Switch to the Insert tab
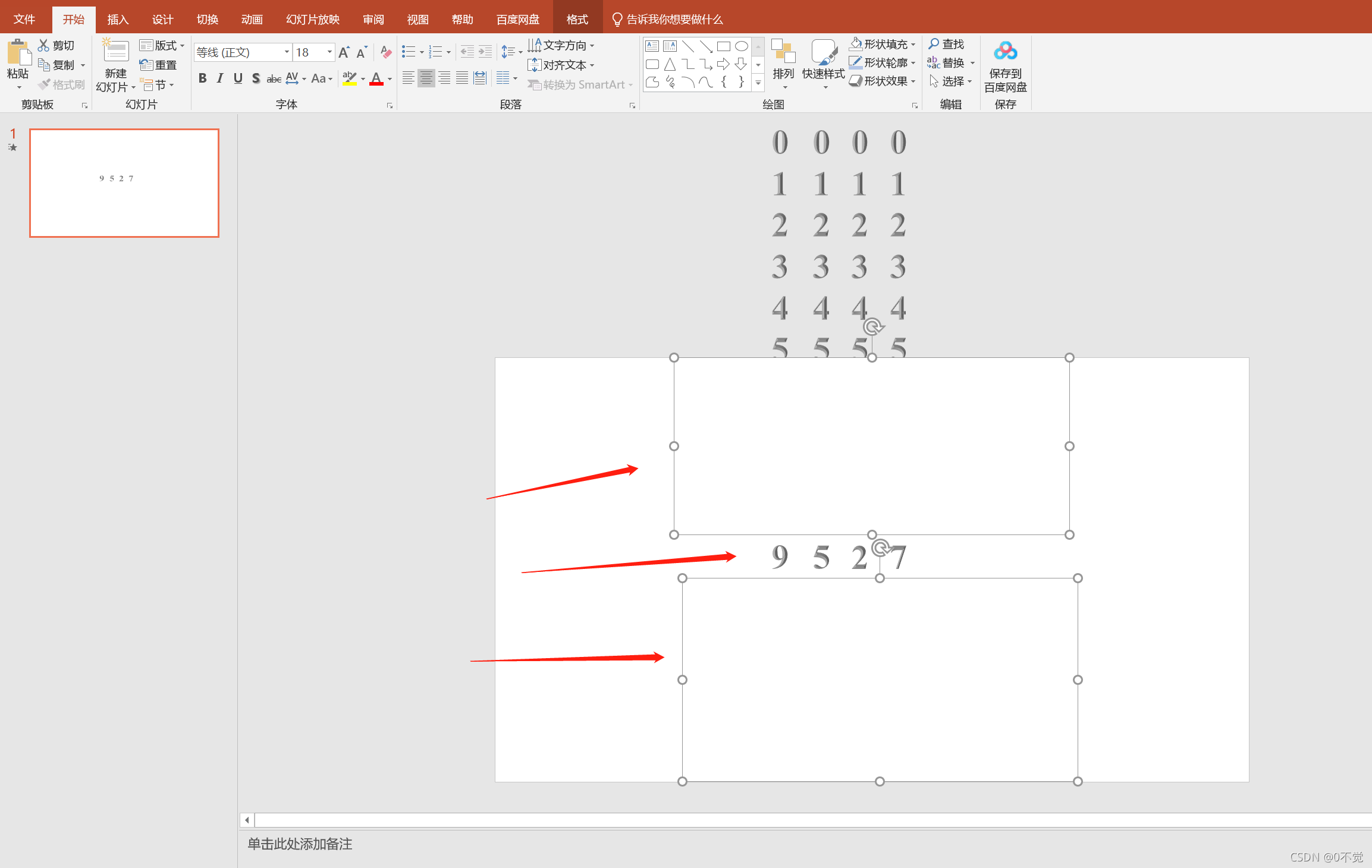1372x868 pixels. point(118,20)
